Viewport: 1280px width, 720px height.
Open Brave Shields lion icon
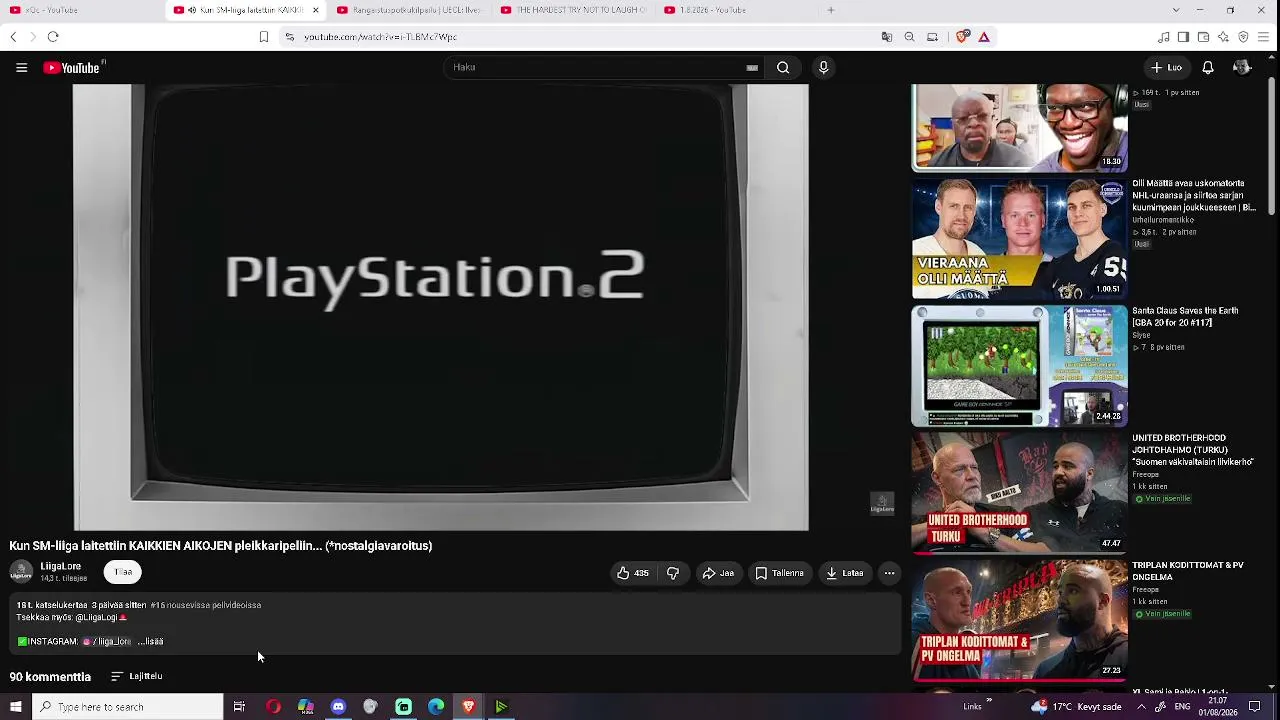tap(963, 37)
